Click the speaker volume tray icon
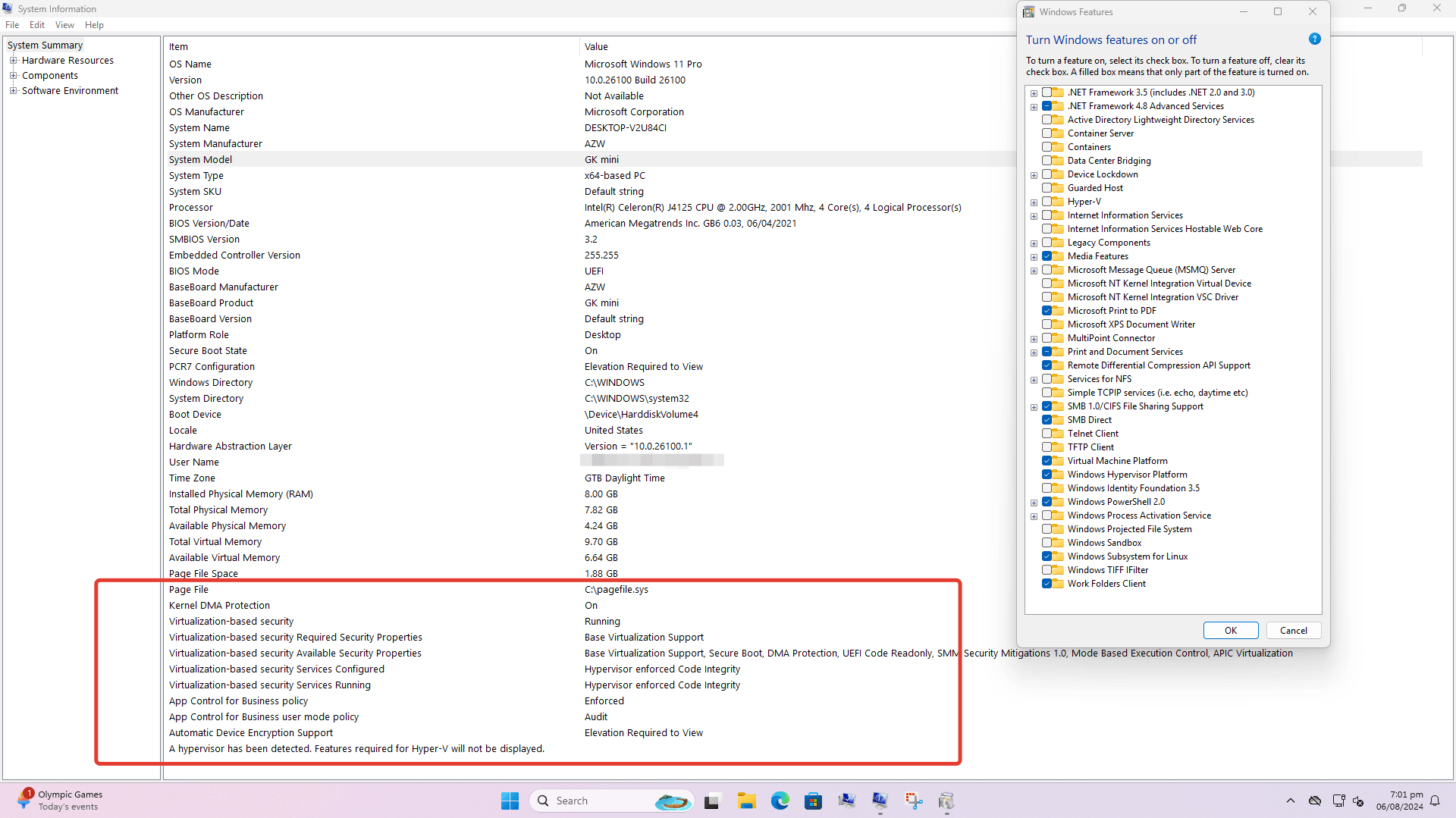The height and width of the screenshot is (818, 1456). coord(1358,801)
